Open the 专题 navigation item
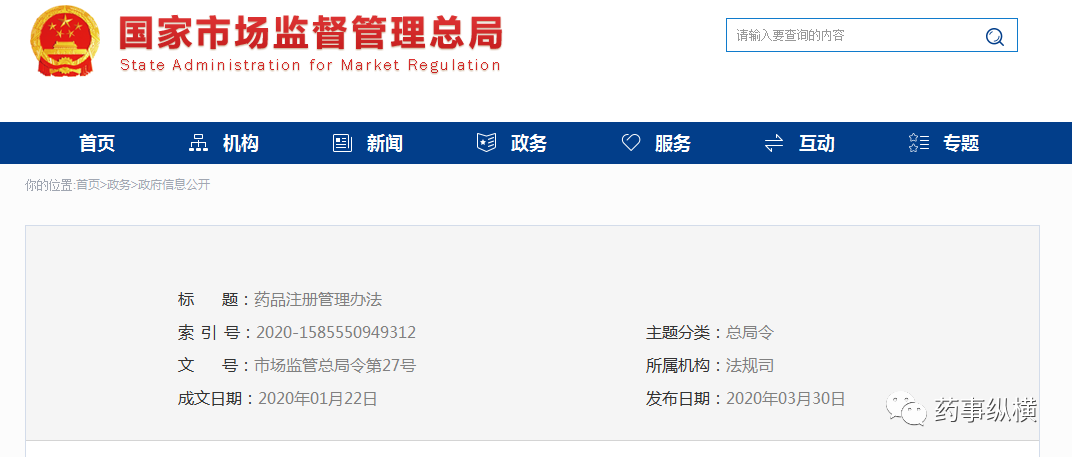The height and width of the screenshot is (457, 1072). click(961, 143)
